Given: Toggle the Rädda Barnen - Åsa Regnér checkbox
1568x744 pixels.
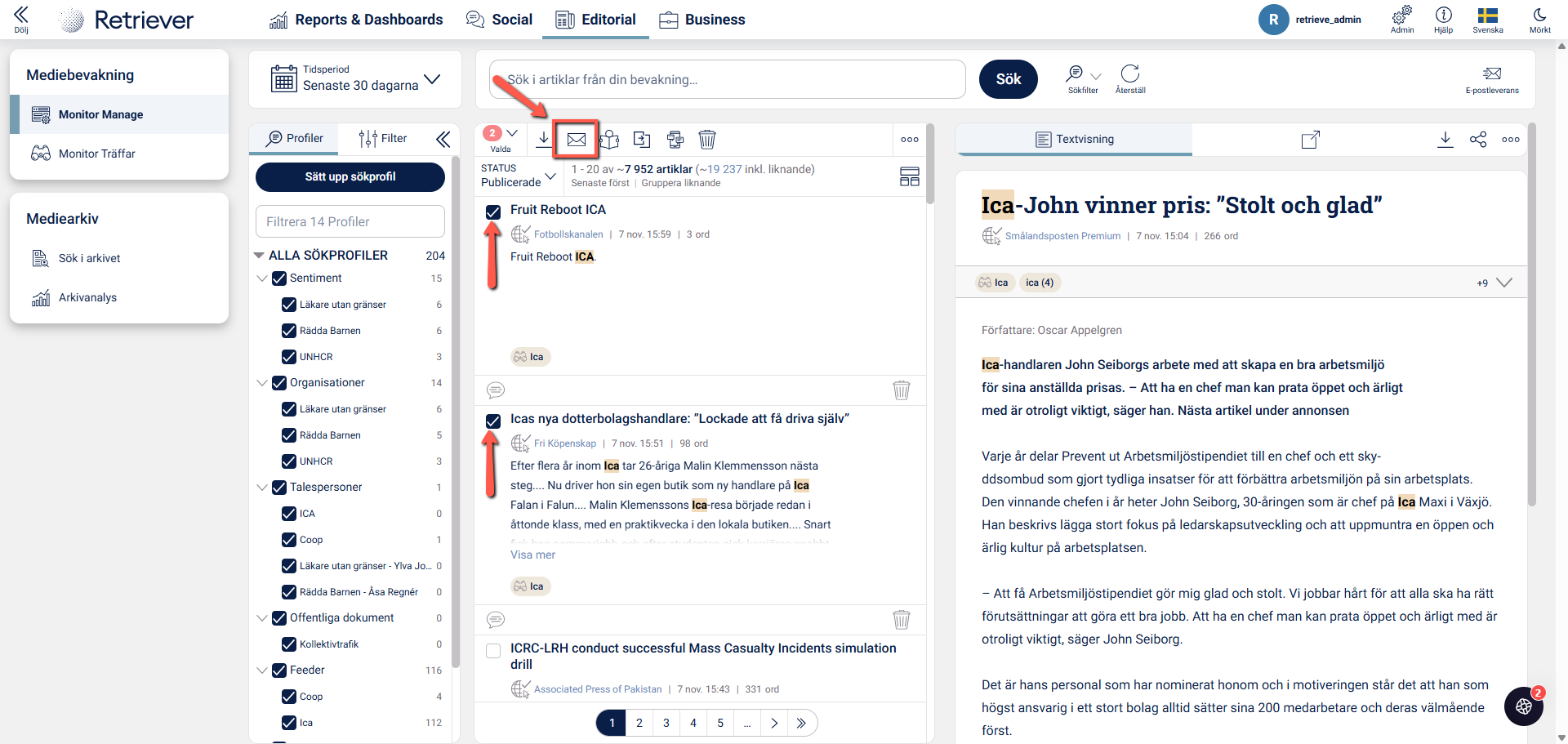Looking at the screenshot, I should 289,592.
